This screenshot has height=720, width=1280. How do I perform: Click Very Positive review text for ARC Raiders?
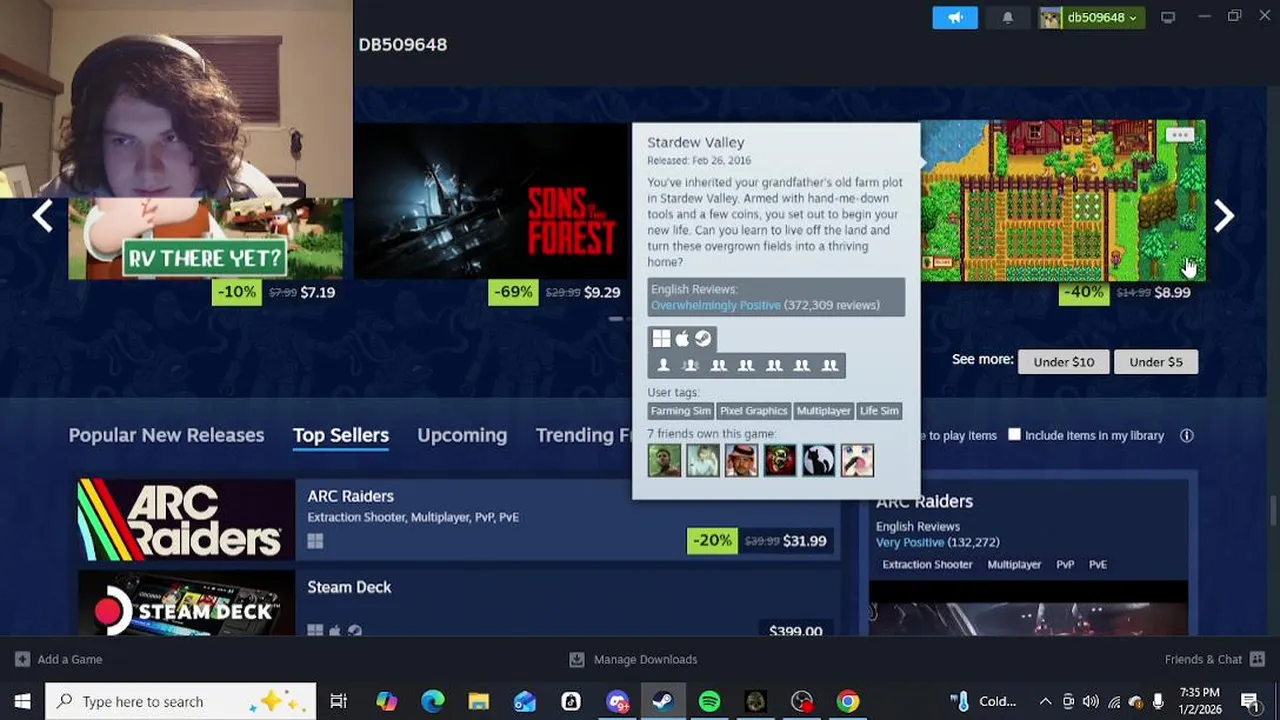click(909, 542)
